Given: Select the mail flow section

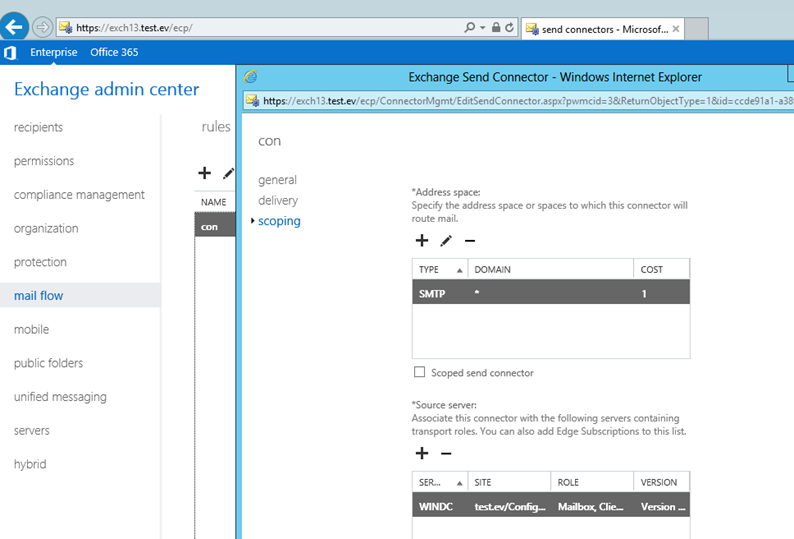Looking at the screenshot, I should (x=80, y=295).
